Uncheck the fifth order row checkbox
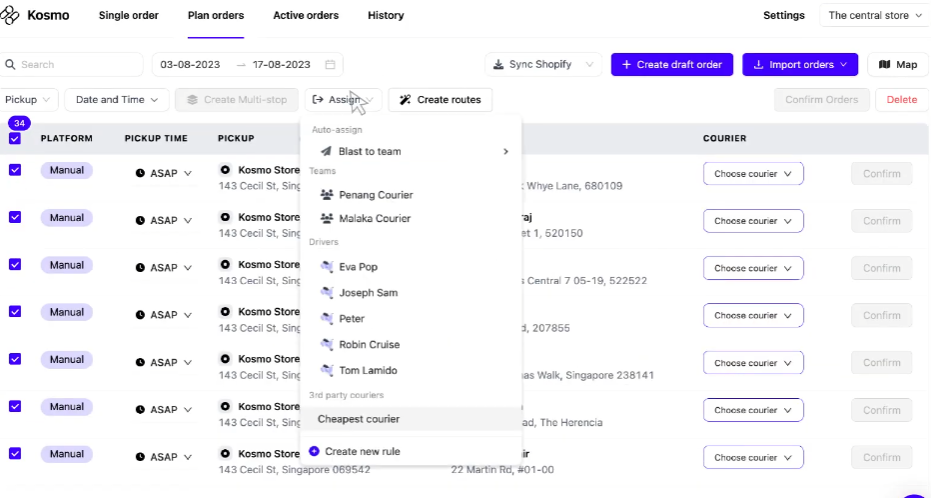Screen dimensions: 931x498 pos(15,359)
